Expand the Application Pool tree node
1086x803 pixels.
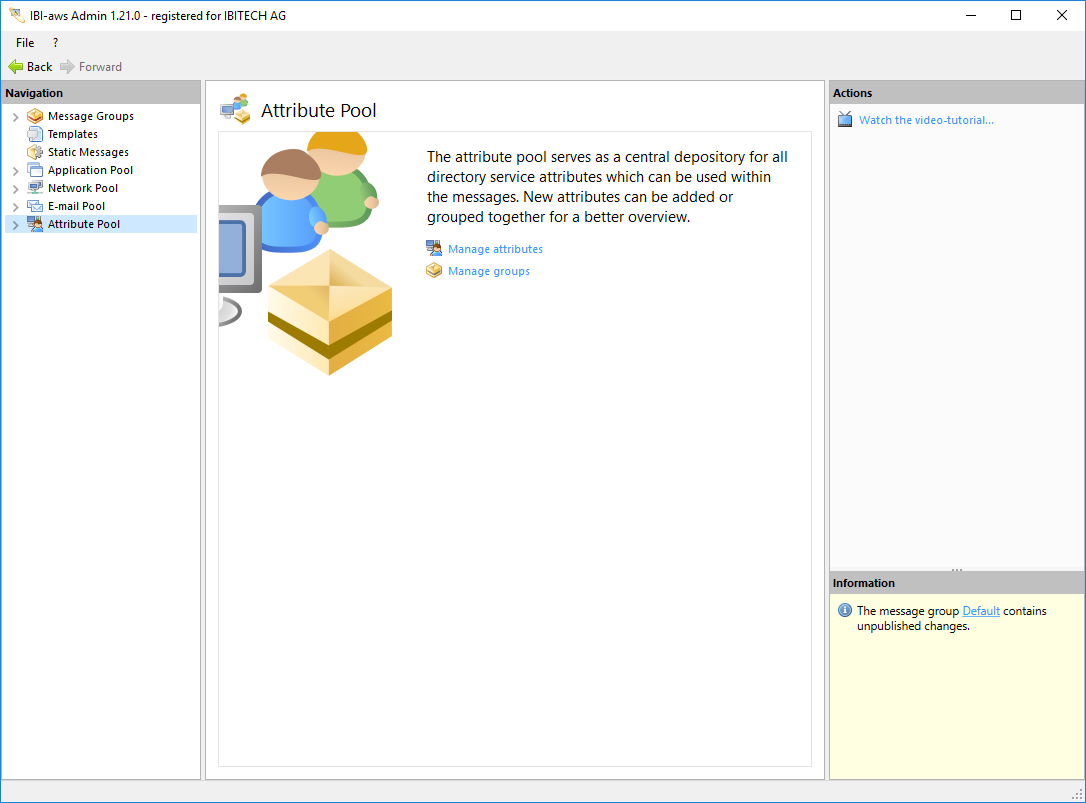click(15, 171)
